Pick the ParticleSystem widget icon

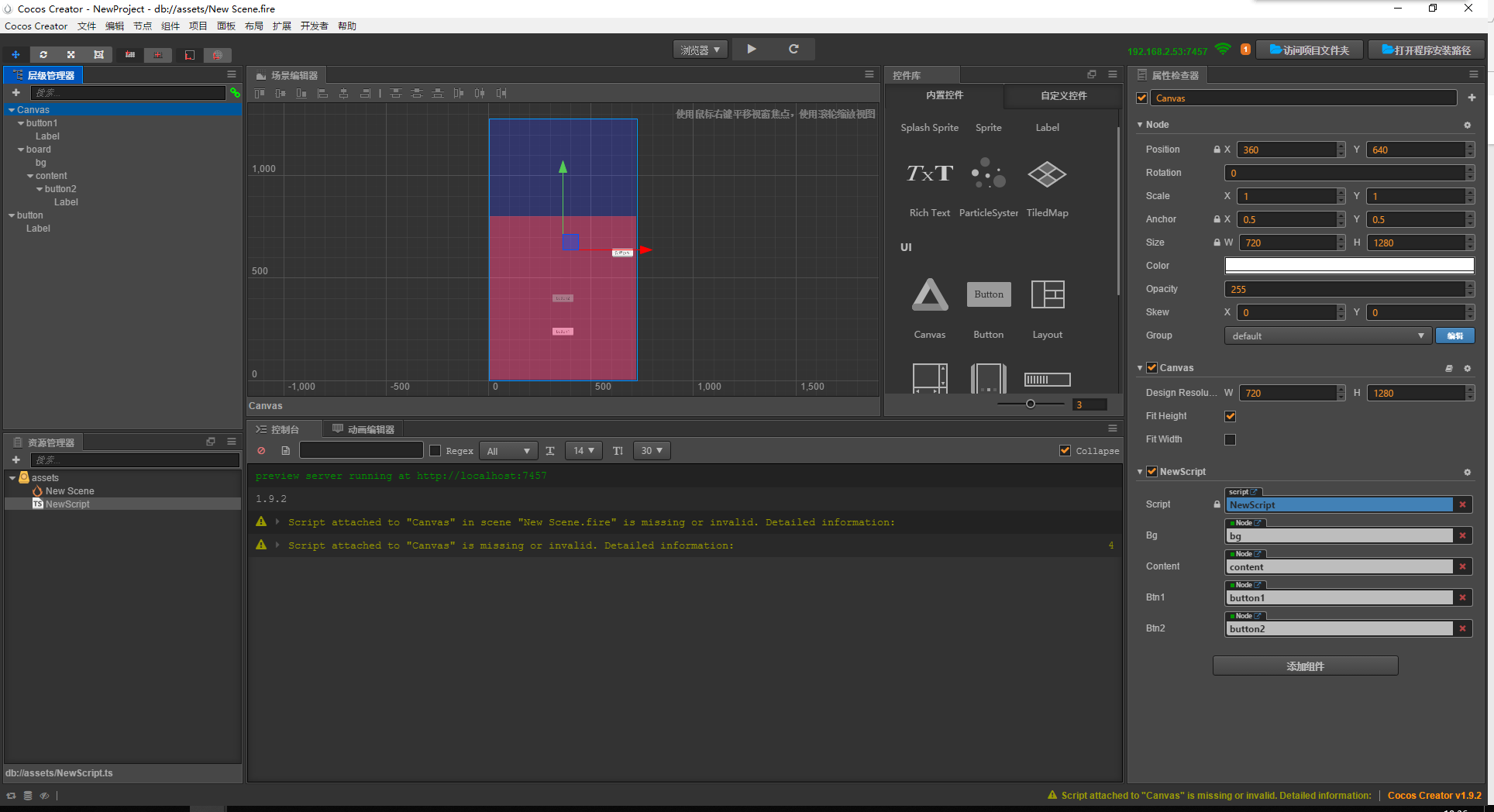coord(988,174)
